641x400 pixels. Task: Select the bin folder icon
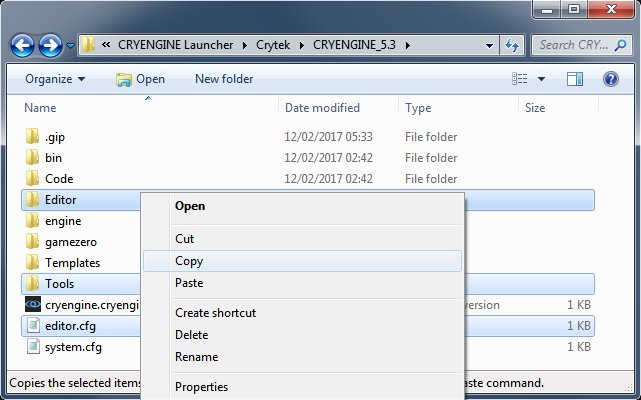tap(32, 157)
